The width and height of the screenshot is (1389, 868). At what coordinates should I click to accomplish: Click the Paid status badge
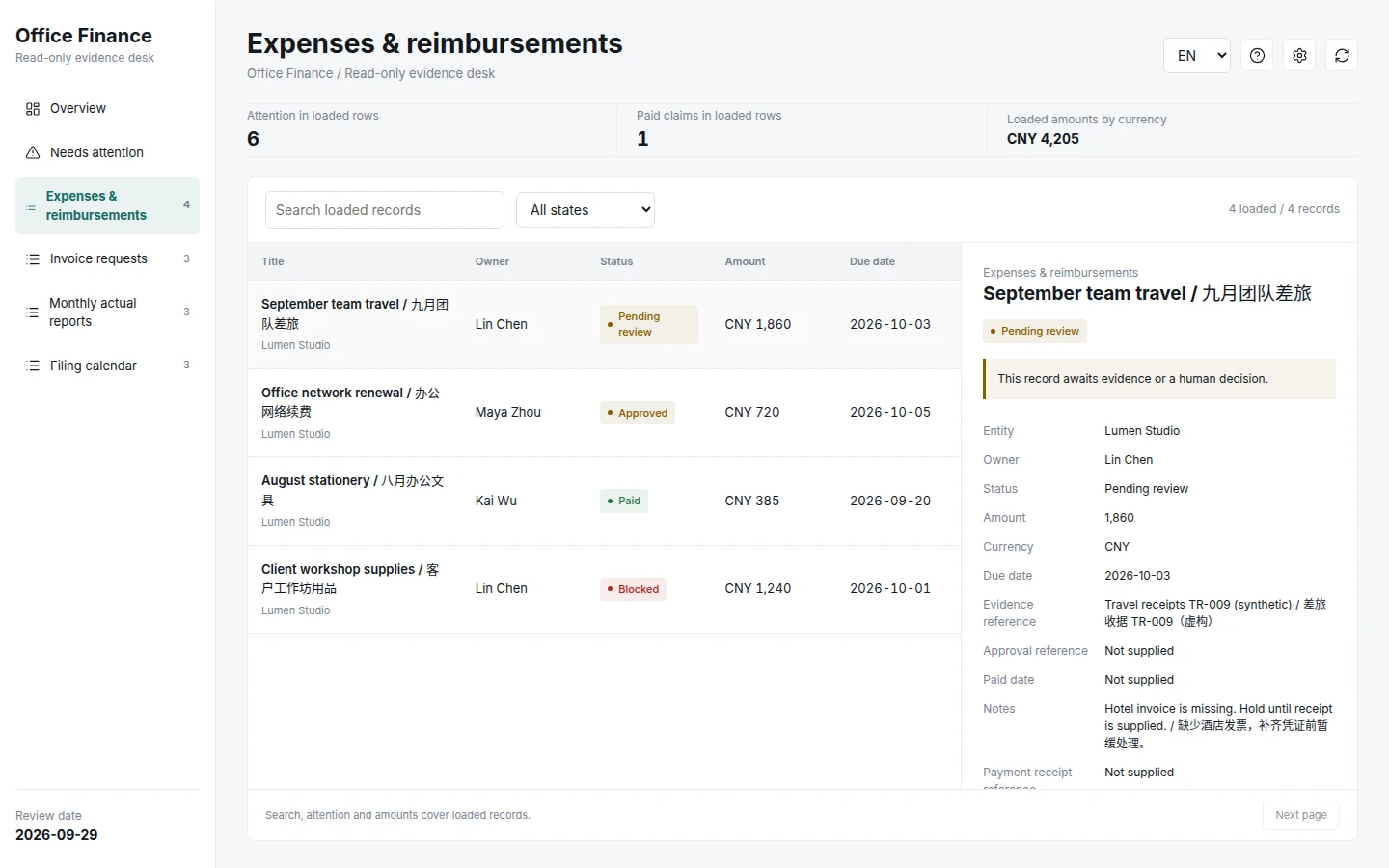624,501
